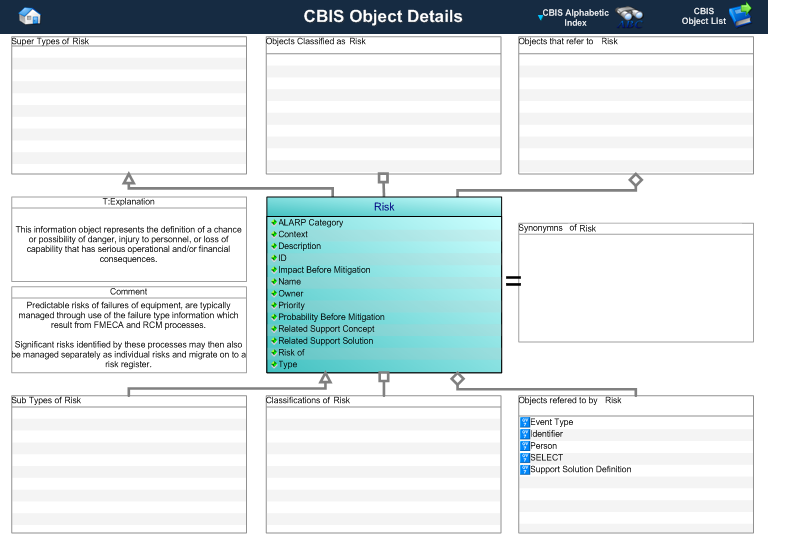Select the Risk of attribute
This screenshot has height=555, width=800.
pos(291,352)
